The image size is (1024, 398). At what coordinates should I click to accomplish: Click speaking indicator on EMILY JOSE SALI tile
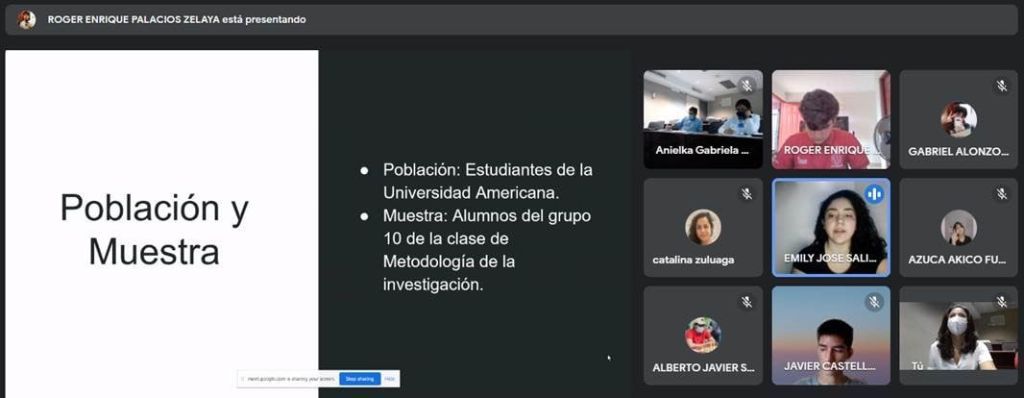[x=874, y=193]
